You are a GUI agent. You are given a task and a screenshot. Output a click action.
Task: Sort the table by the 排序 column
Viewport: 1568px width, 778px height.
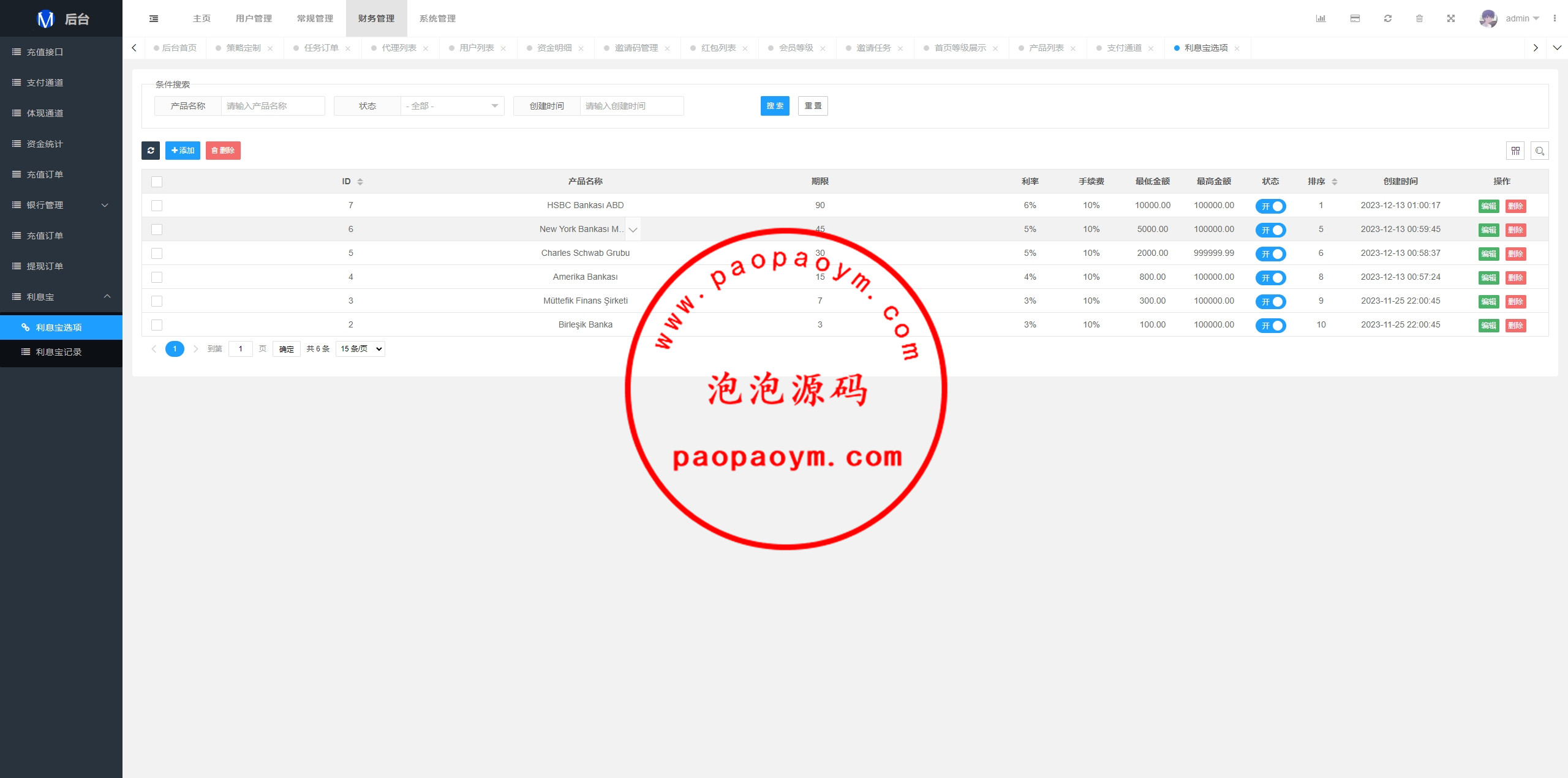pyautogui.click(x=1335, y=182)
